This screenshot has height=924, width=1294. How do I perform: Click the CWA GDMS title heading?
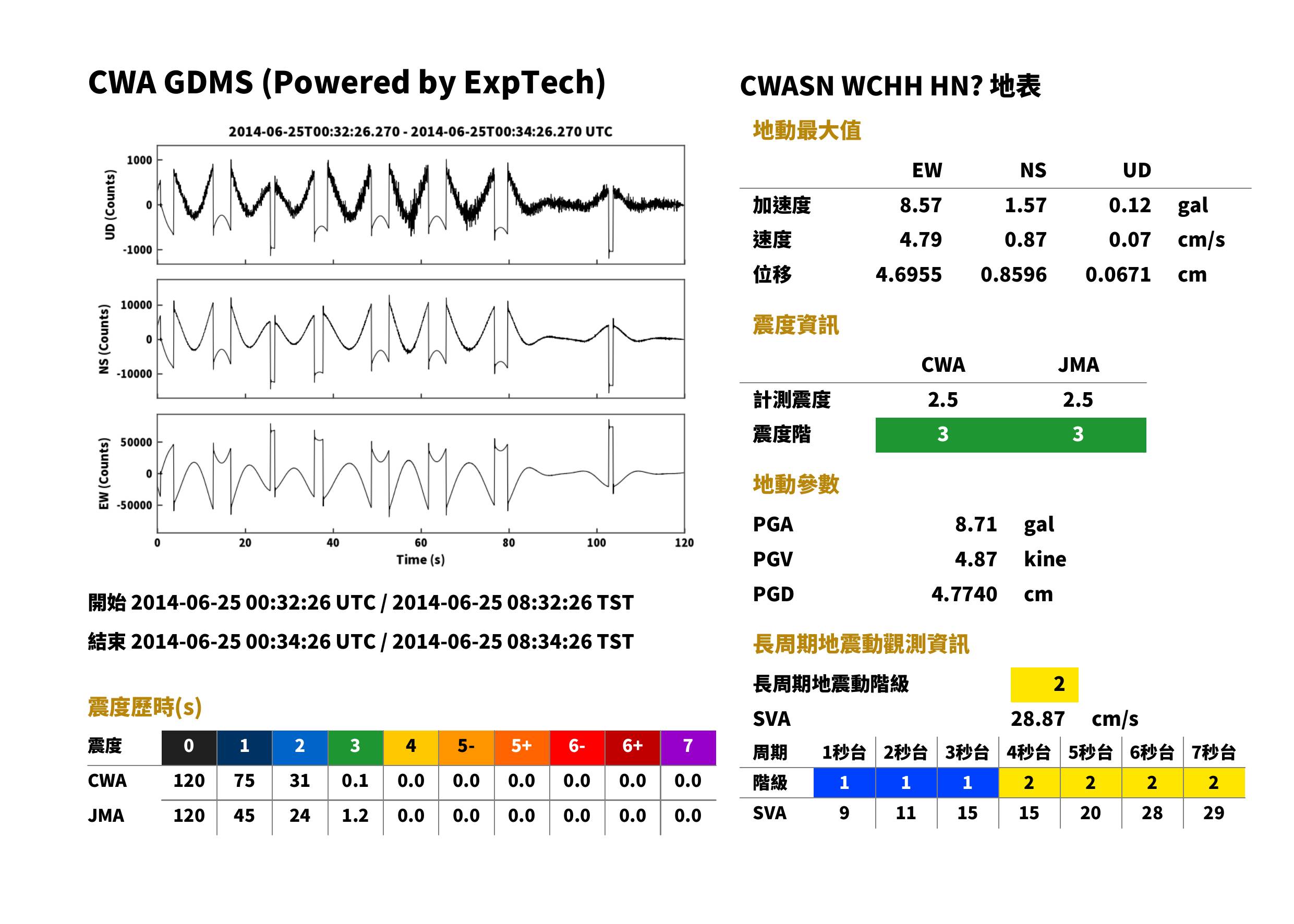click(x=346, y=82)
